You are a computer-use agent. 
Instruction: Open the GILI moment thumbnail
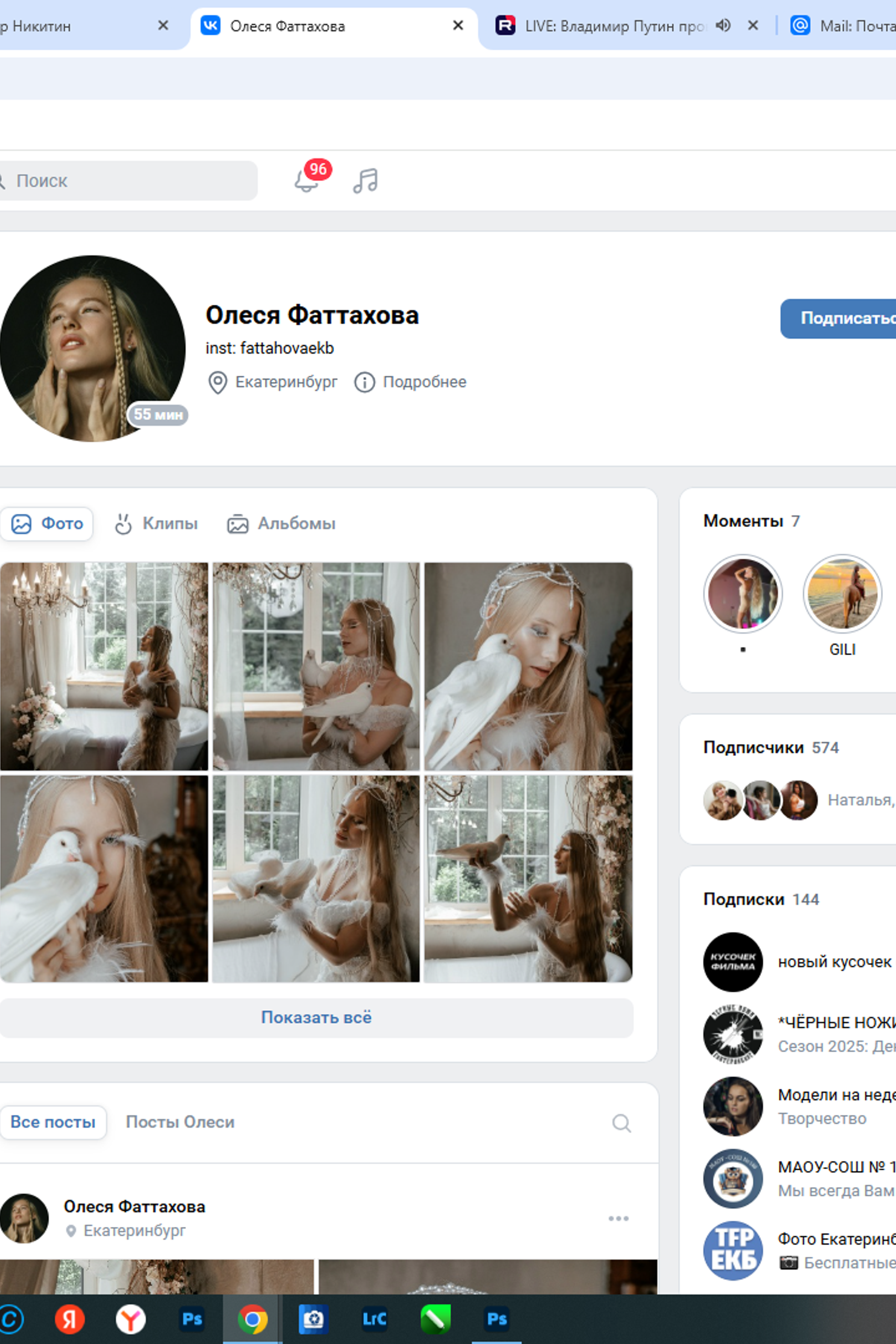[842, 593]
